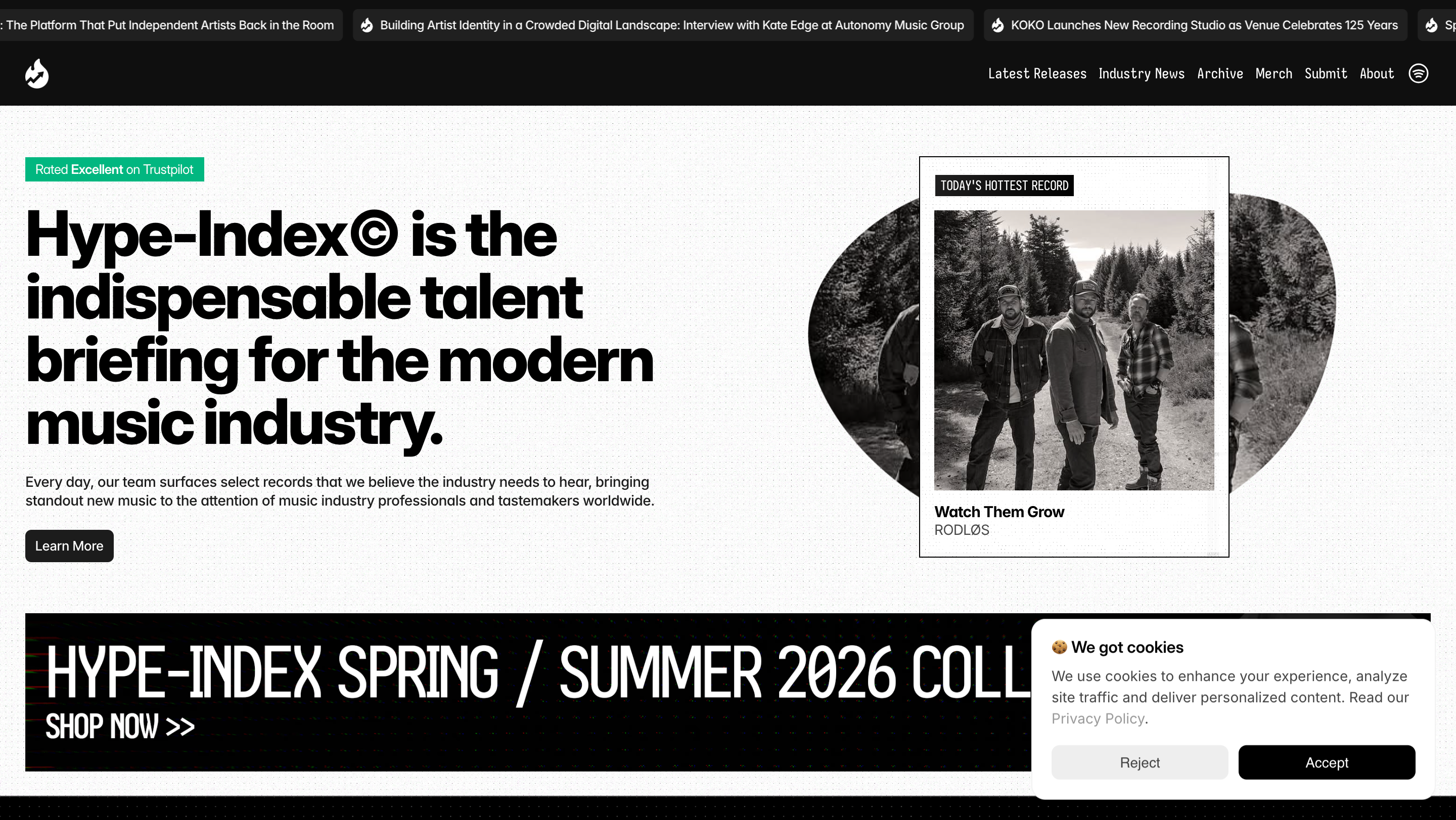Click the Hype-Index flame logo

pyautogui.click(x=37, y=73)
